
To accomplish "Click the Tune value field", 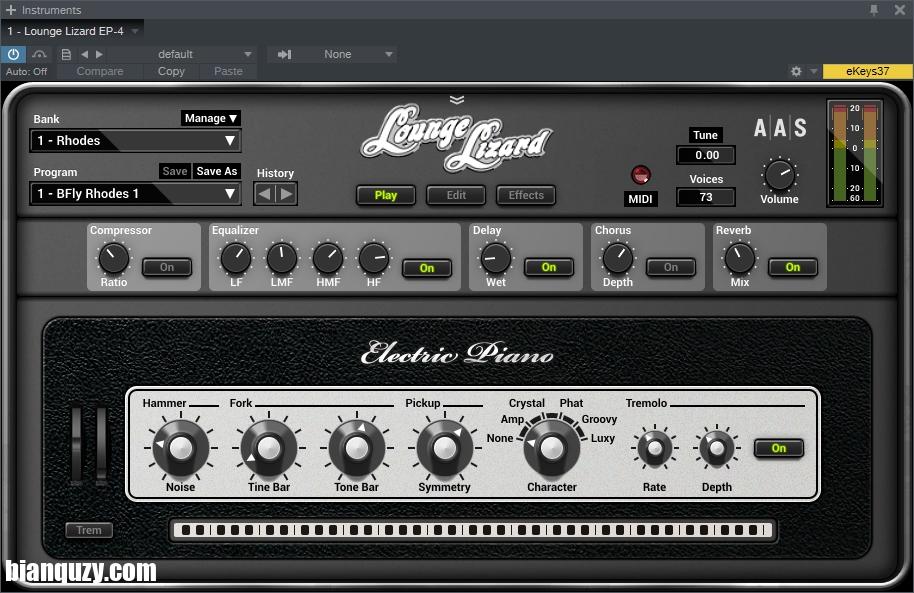I will click(x=706, y=155).
